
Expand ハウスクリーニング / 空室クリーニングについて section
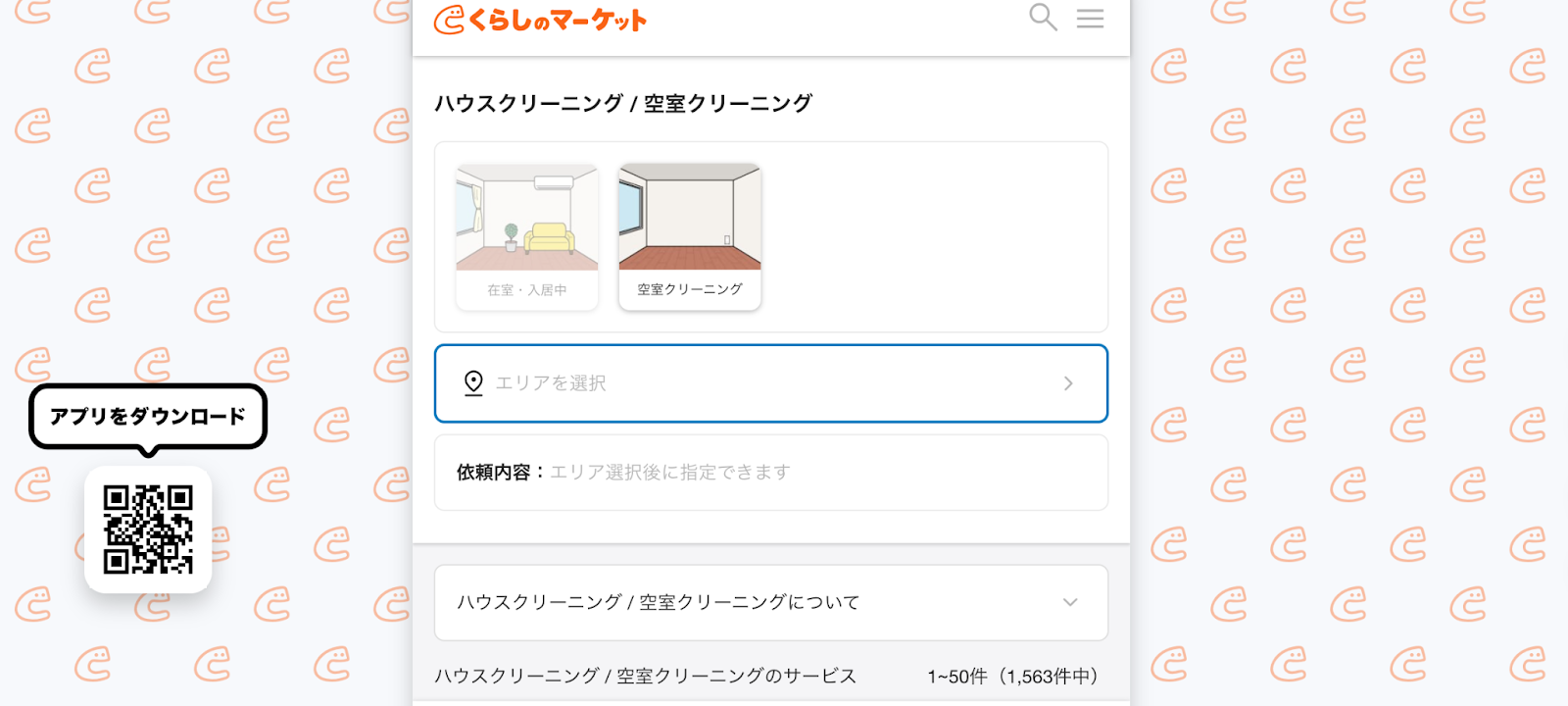pos(771,602)
